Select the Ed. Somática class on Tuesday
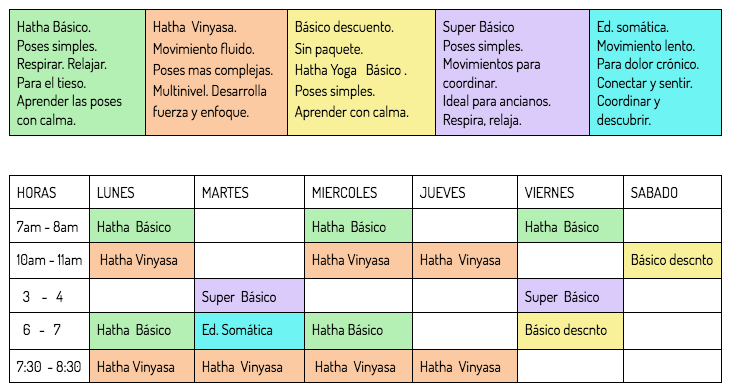Viewport: 732px width, 392px height. [x=249, y=331]
